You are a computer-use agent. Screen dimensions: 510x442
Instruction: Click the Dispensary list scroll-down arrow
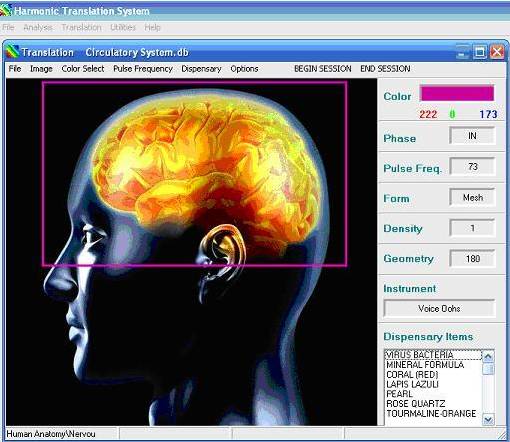(488, 419)
